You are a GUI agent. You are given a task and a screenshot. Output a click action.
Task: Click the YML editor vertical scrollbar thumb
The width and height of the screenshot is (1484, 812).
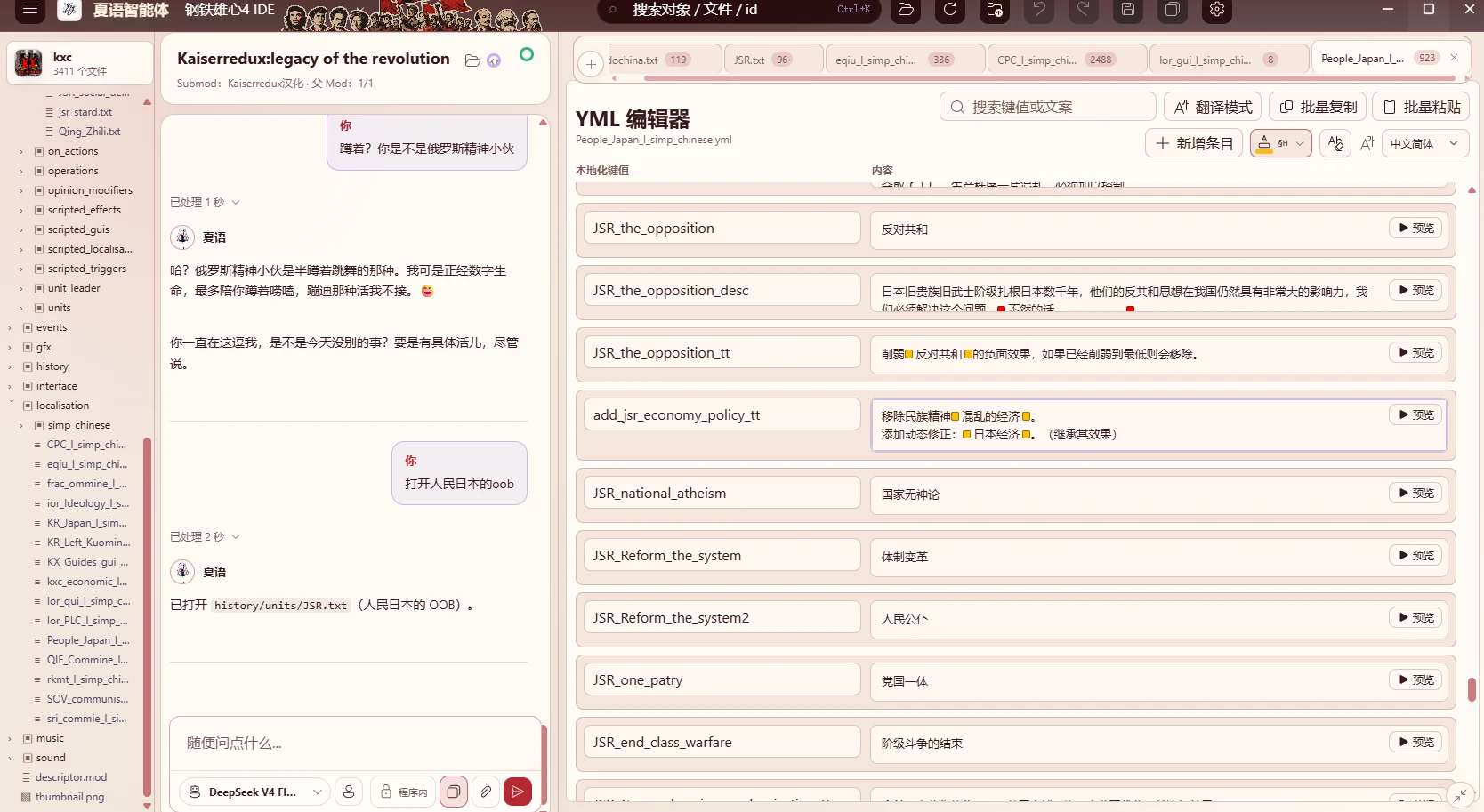click(1472, 689)
